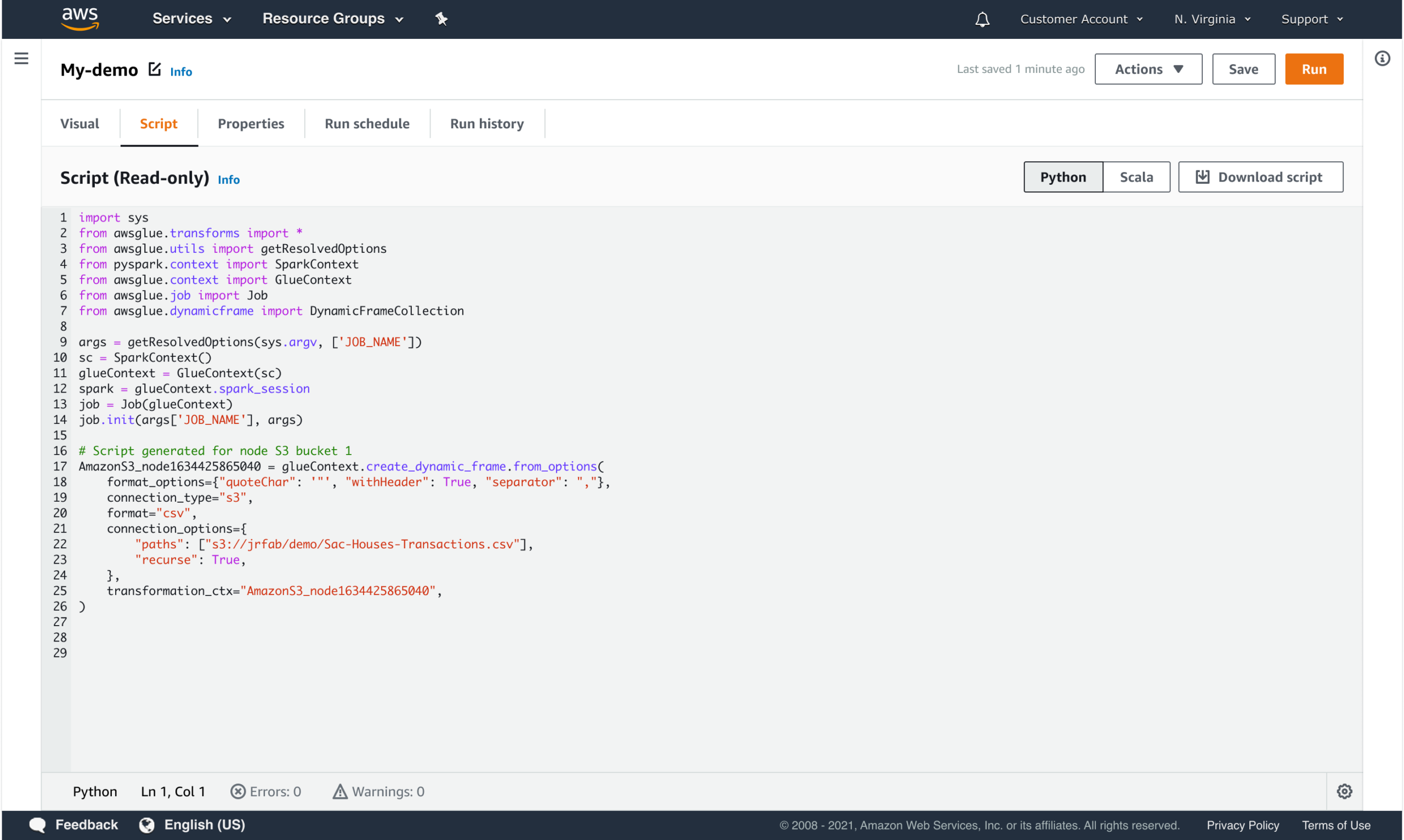Open Script read-only Info link

229,179
